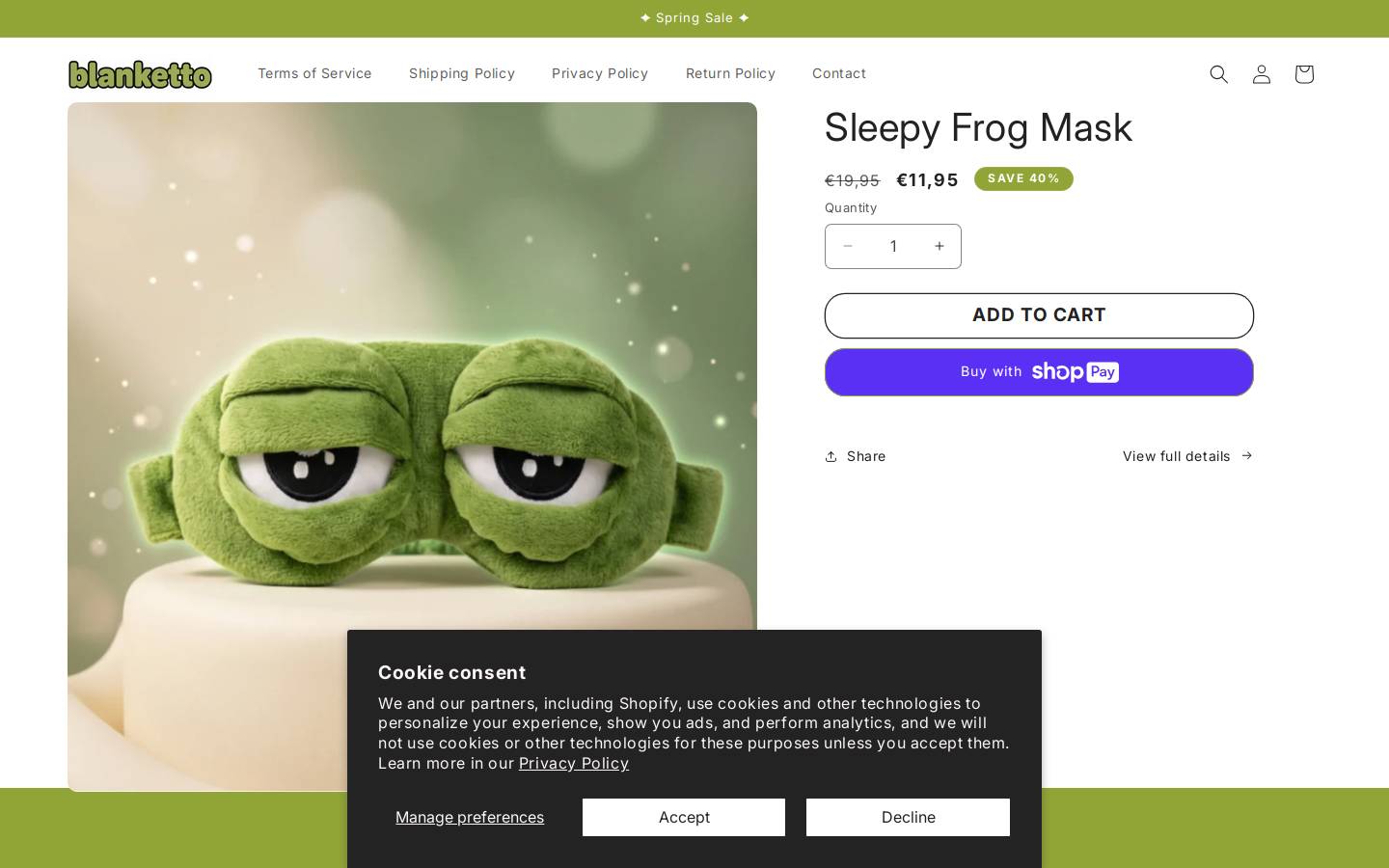
Task: Click the quantity input field
Action: point(893,246)
